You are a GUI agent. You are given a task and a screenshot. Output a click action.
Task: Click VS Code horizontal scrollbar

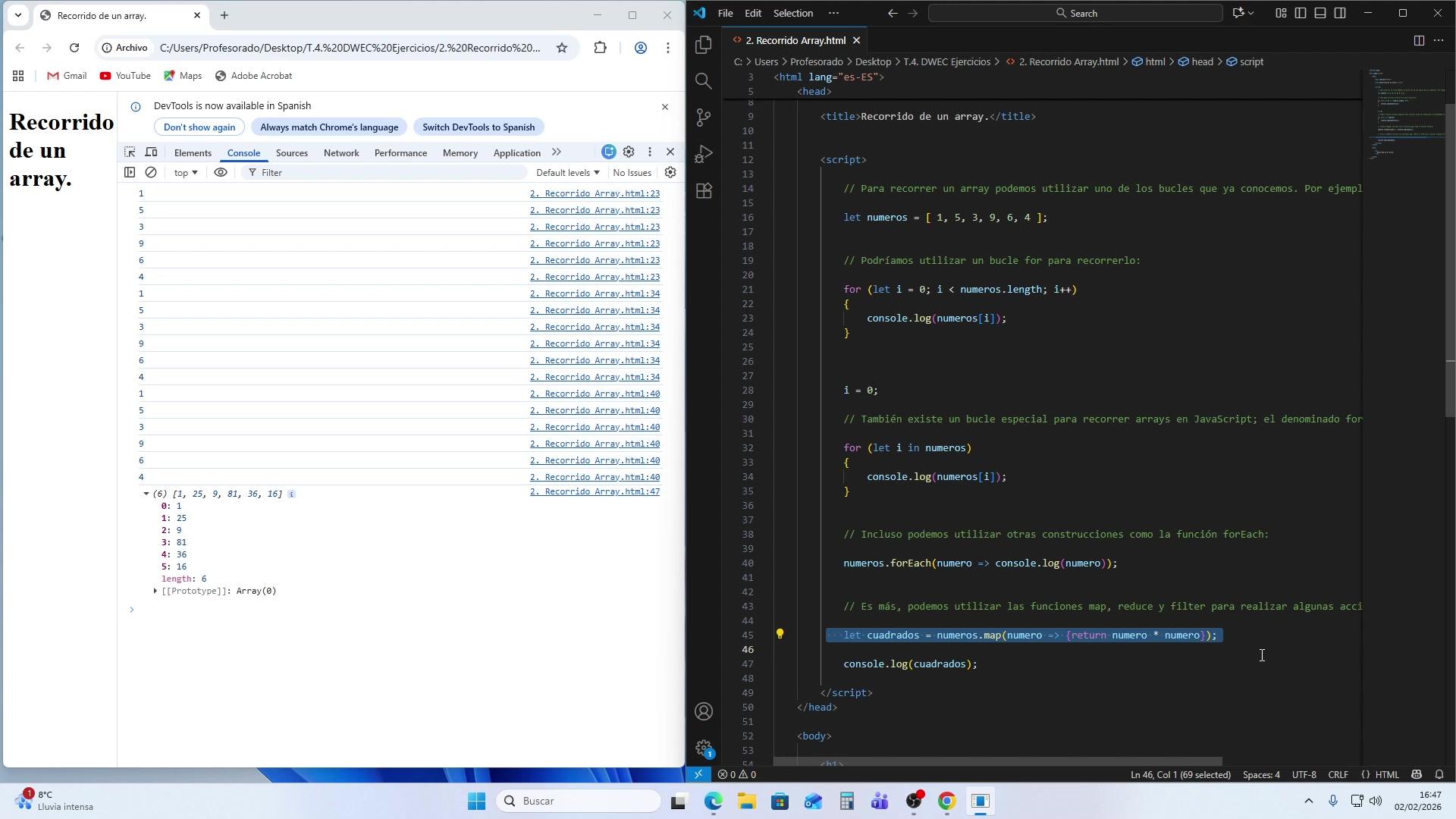click(x=999, y=761)
